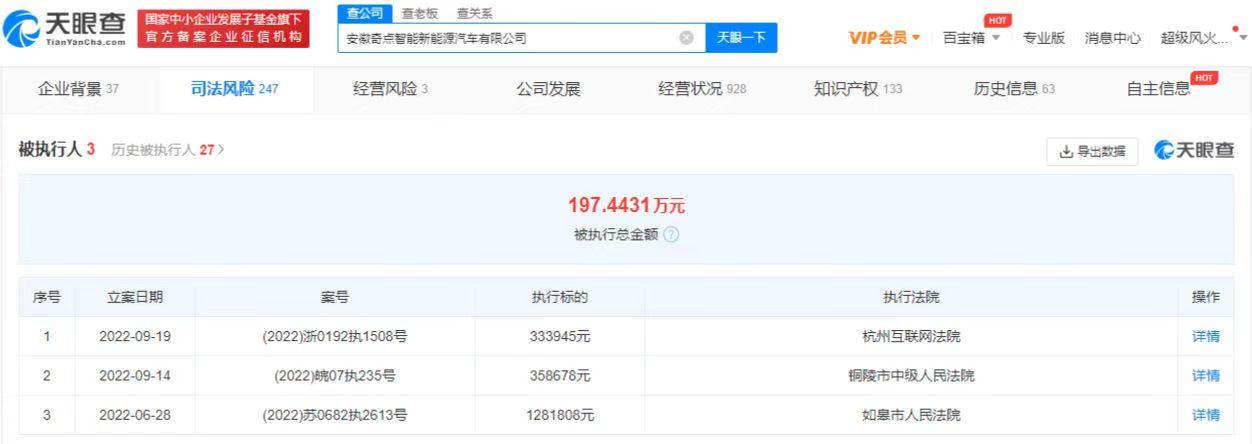1252x444 pixels.
Task: Open the Tianyancha logo homepage
Action: click(66, 28)
